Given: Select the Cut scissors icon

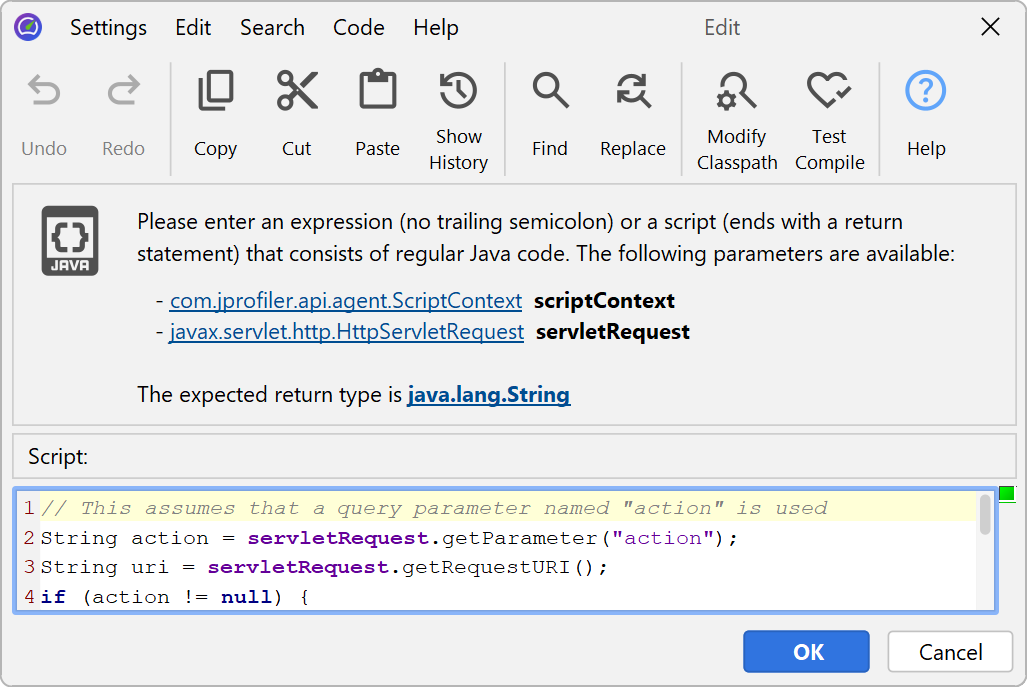Looking at the screenshot, I should pos(296,92).
